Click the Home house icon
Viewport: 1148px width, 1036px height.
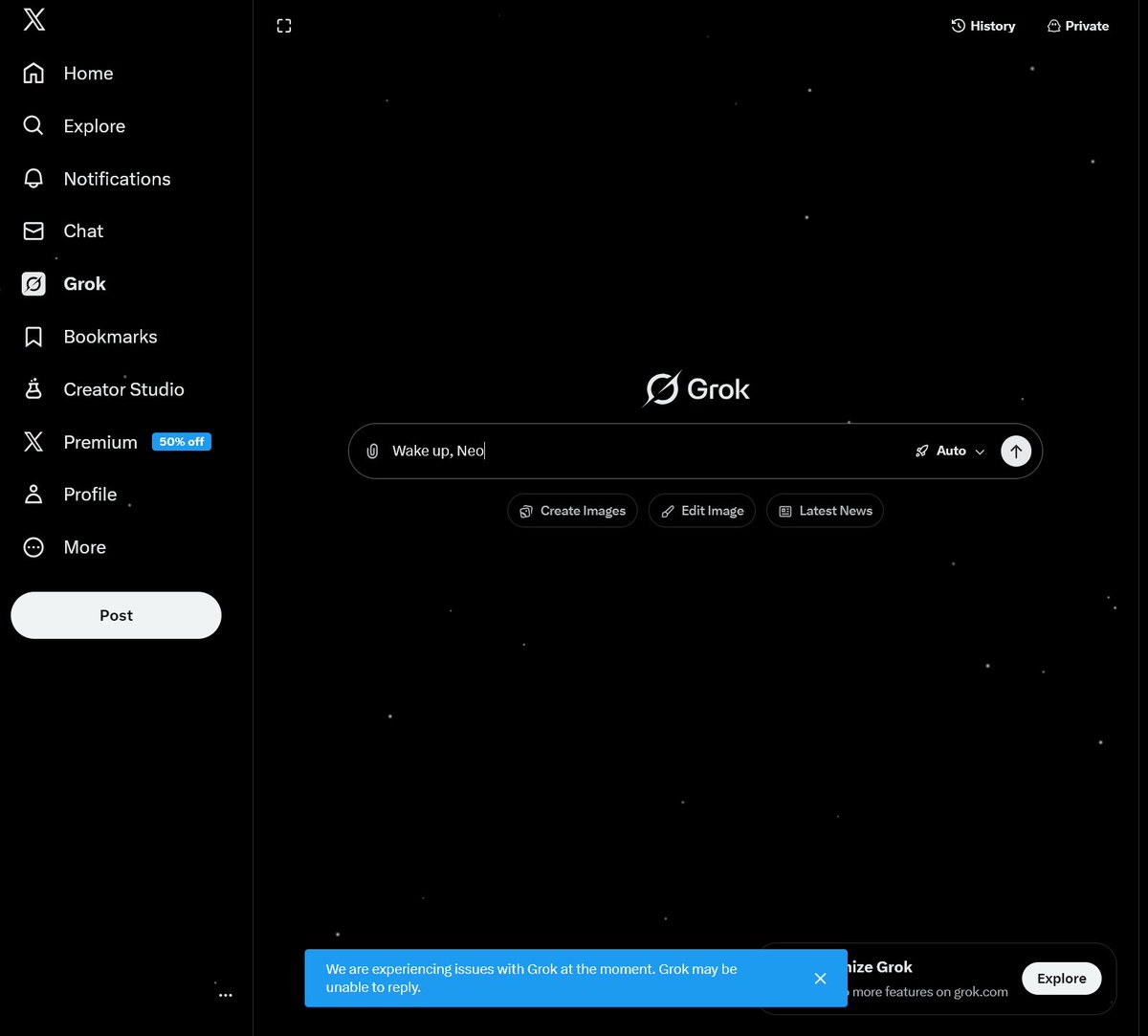33,74
